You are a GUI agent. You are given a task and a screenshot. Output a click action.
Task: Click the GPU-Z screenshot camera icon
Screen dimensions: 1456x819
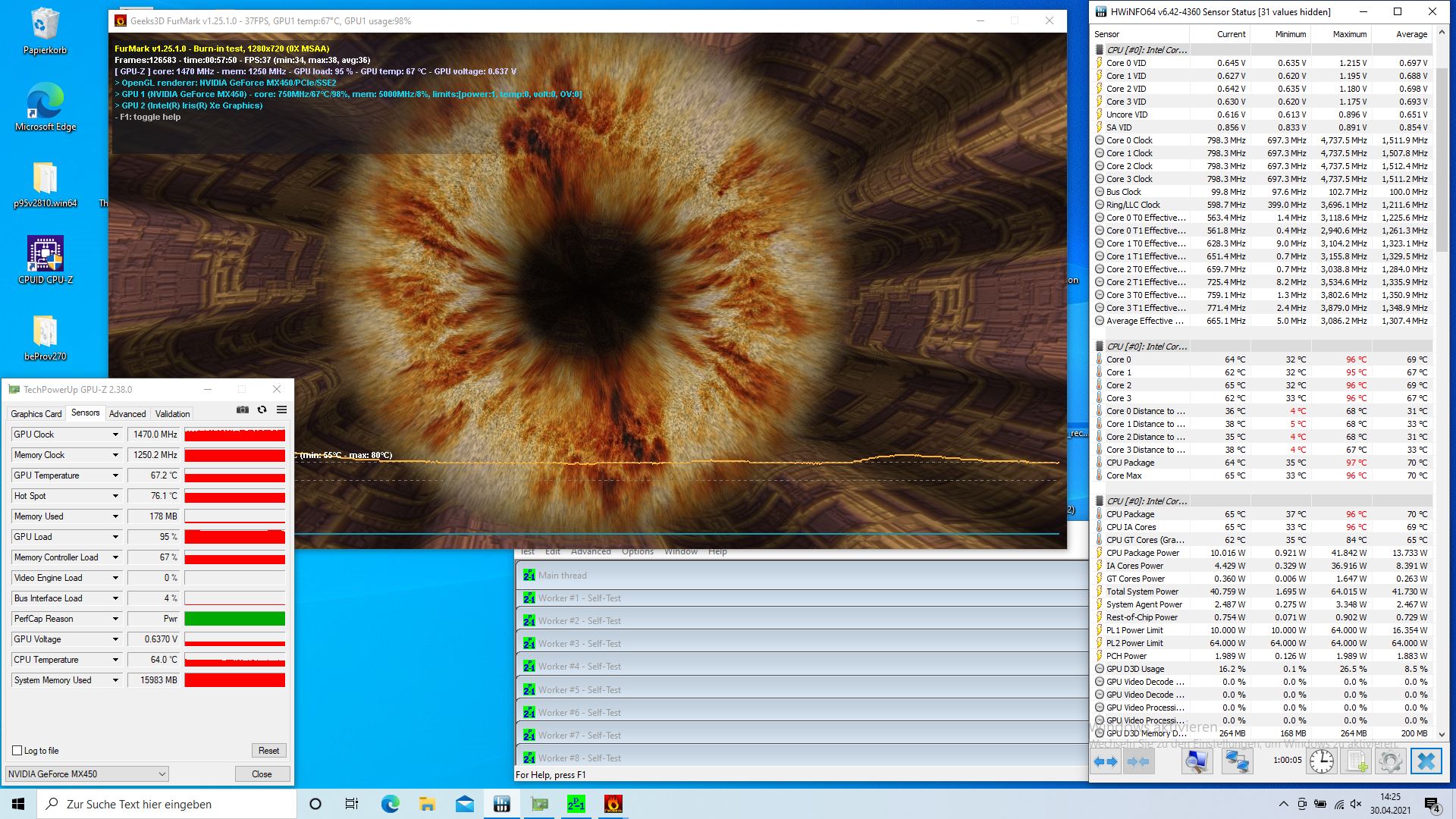click(242, 410)
